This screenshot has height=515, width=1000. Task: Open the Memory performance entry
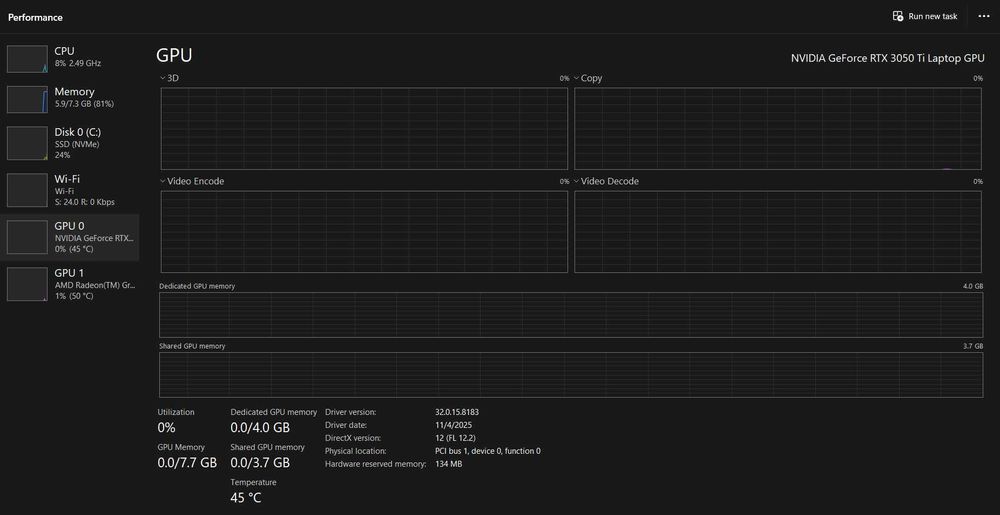click(x=70, y=99)
